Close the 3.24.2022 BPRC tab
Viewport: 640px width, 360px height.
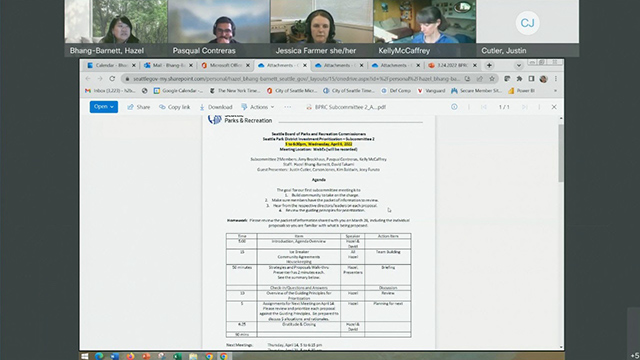pos(475,65)
